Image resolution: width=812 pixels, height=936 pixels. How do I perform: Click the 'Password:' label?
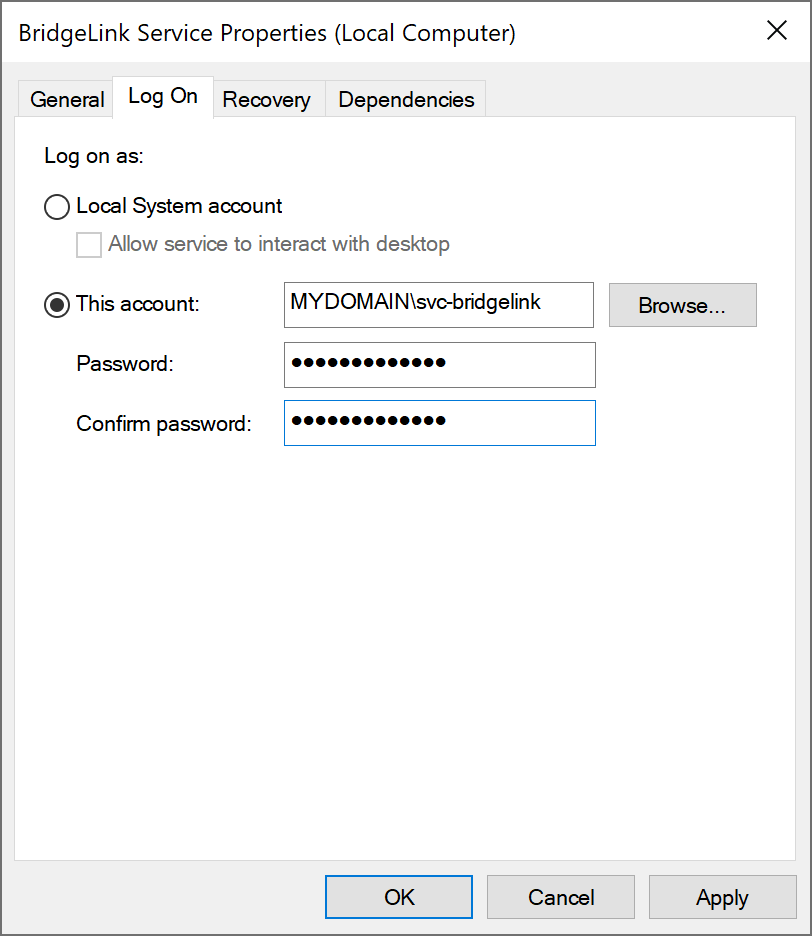click(x=125, y=364)
